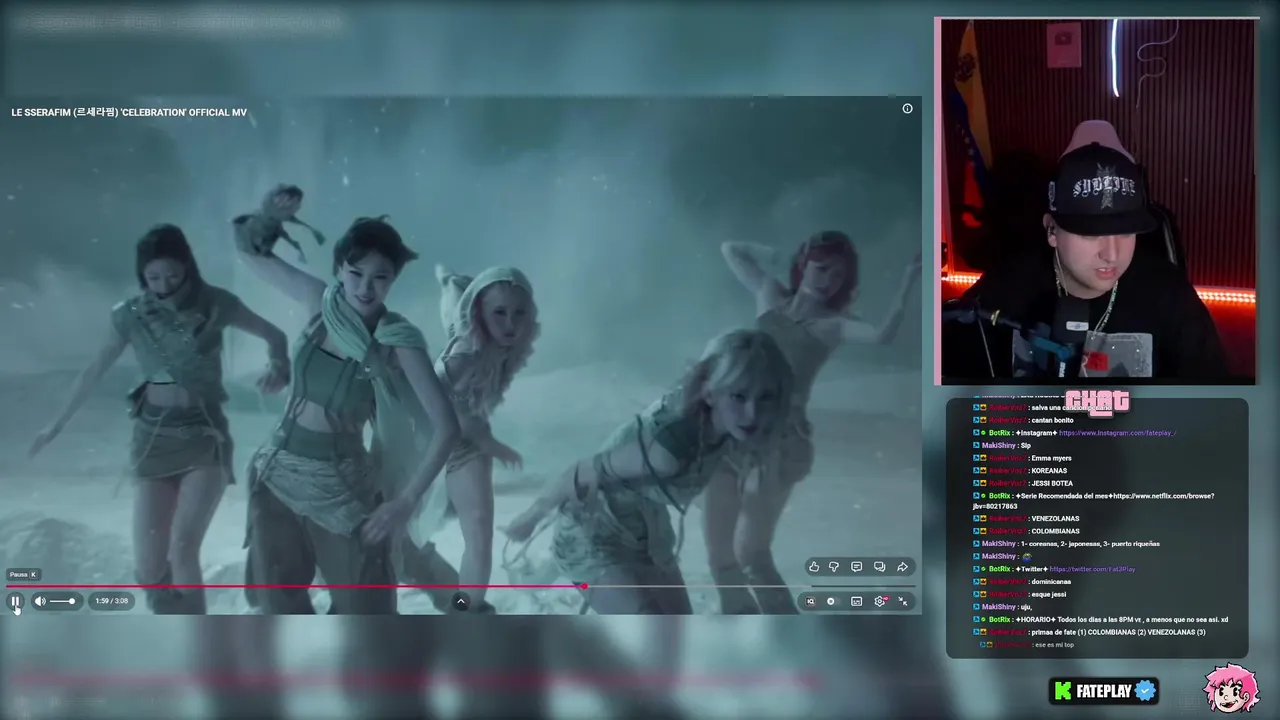Click the pink-haired avatar icon at bottom right

point(1232,688)
